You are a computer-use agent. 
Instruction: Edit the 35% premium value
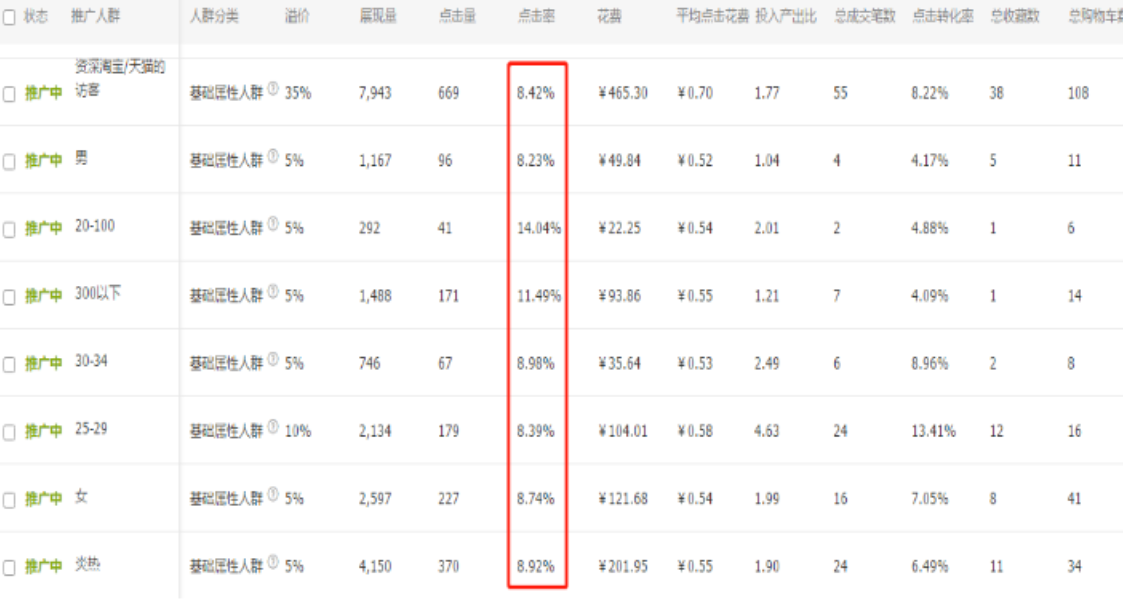click(x=298, y=93)
